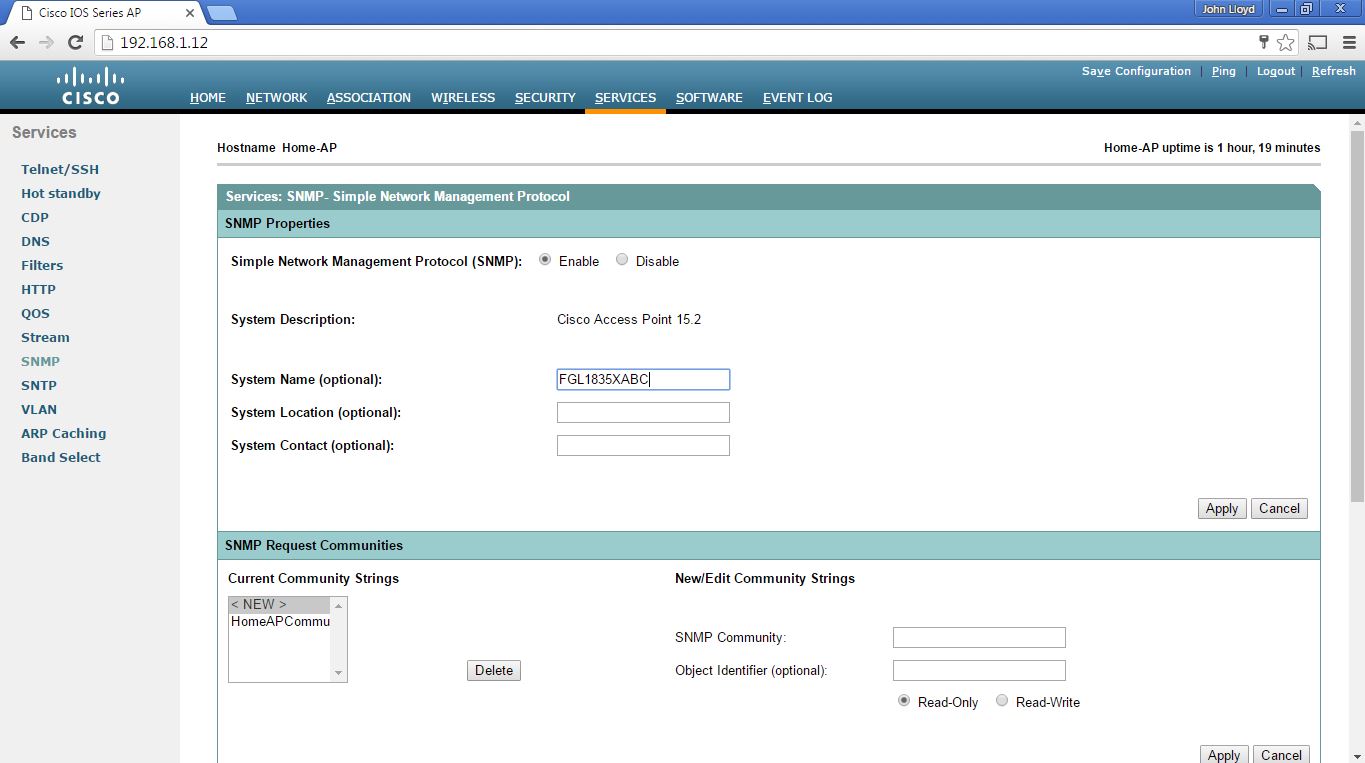Open the EVENT LOG menu
Image resolution: width=1365 pixels, height=763 pixels.
coord(797,97)
